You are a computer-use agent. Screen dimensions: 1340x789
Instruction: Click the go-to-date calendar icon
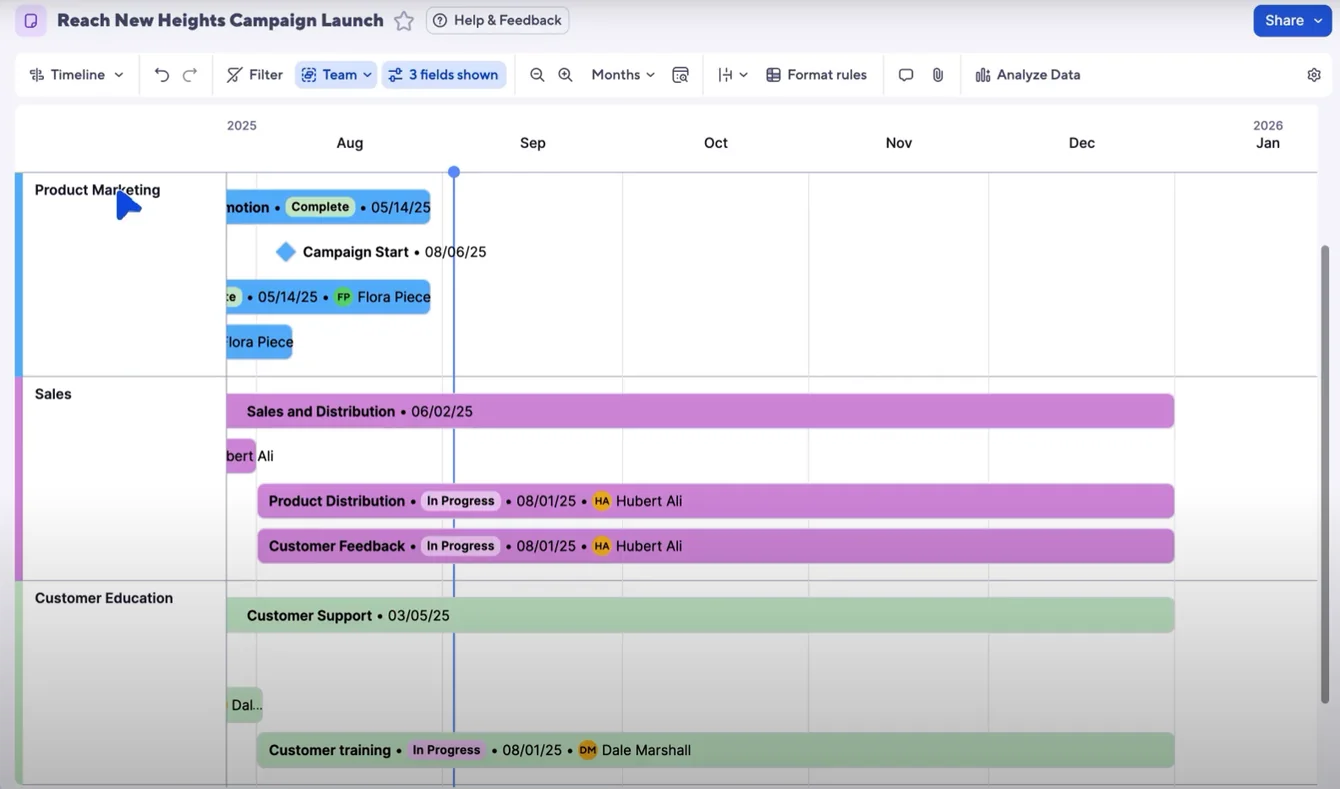point(681,75)
